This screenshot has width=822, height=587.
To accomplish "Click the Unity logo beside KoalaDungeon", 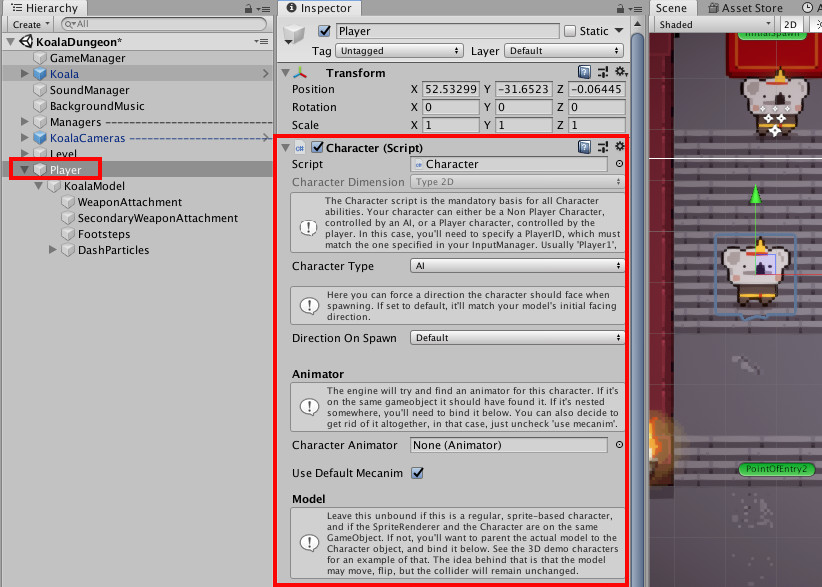I will 26,41.
